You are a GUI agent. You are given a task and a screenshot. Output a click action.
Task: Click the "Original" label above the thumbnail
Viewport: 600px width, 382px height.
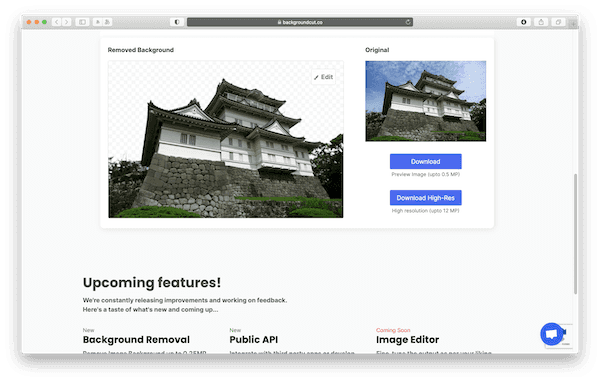pos(377,50)
